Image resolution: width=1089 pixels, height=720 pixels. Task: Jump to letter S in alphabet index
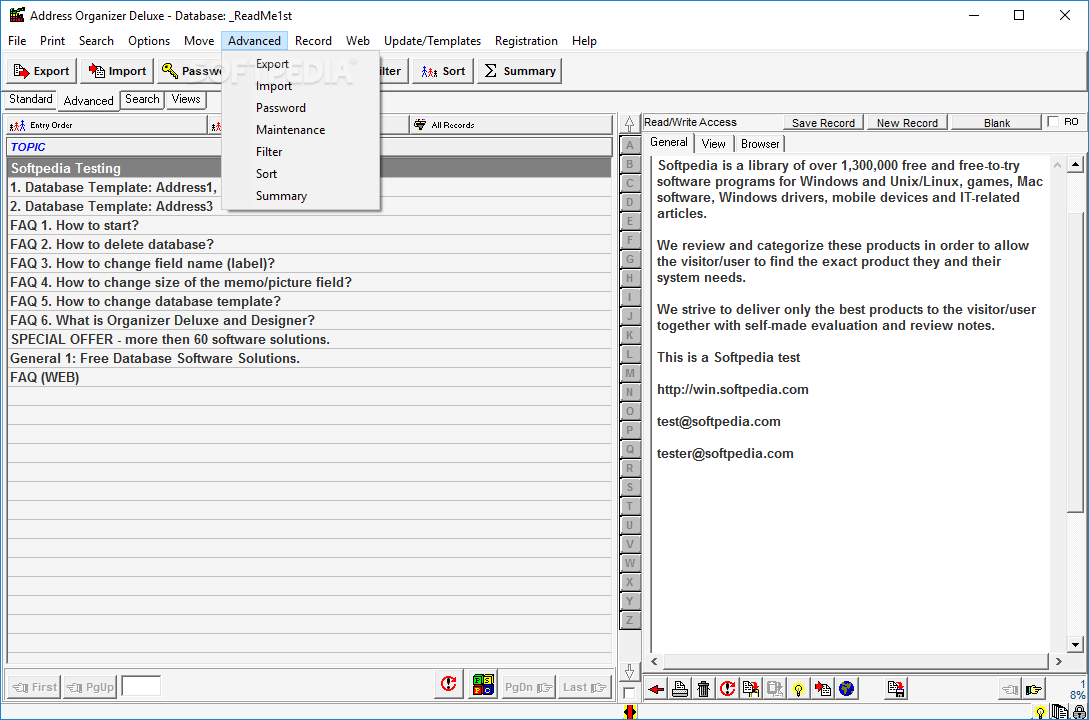point(630,487)
